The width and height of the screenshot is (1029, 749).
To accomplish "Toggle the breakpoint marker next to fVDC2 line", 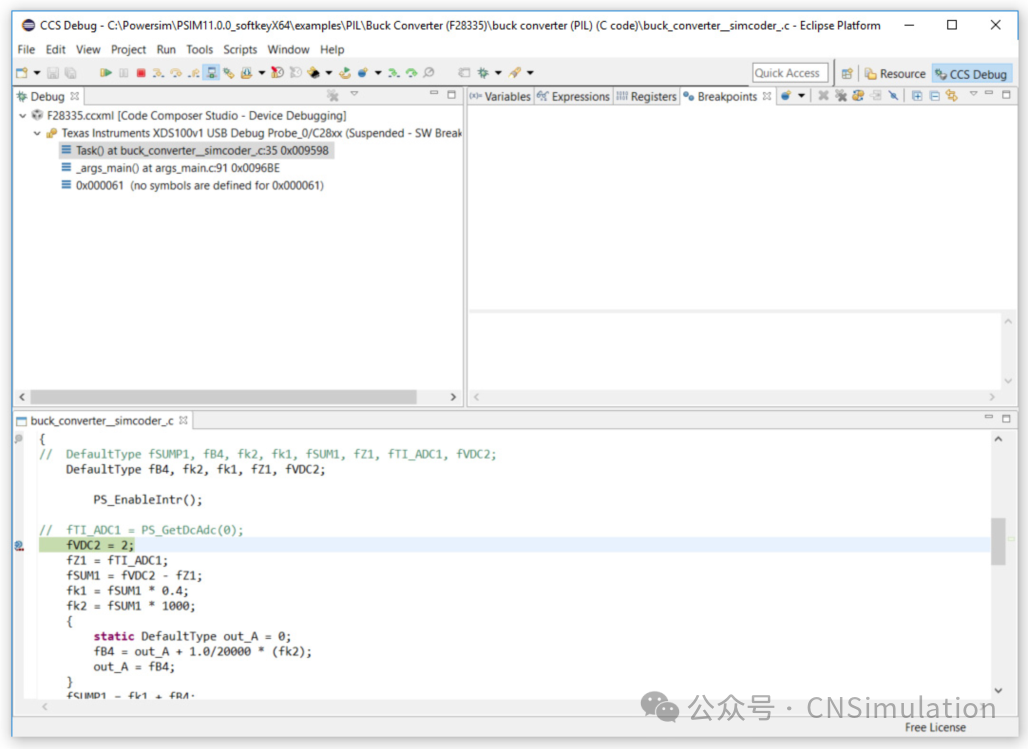I will pyautogui.click(x=19, y=545).
